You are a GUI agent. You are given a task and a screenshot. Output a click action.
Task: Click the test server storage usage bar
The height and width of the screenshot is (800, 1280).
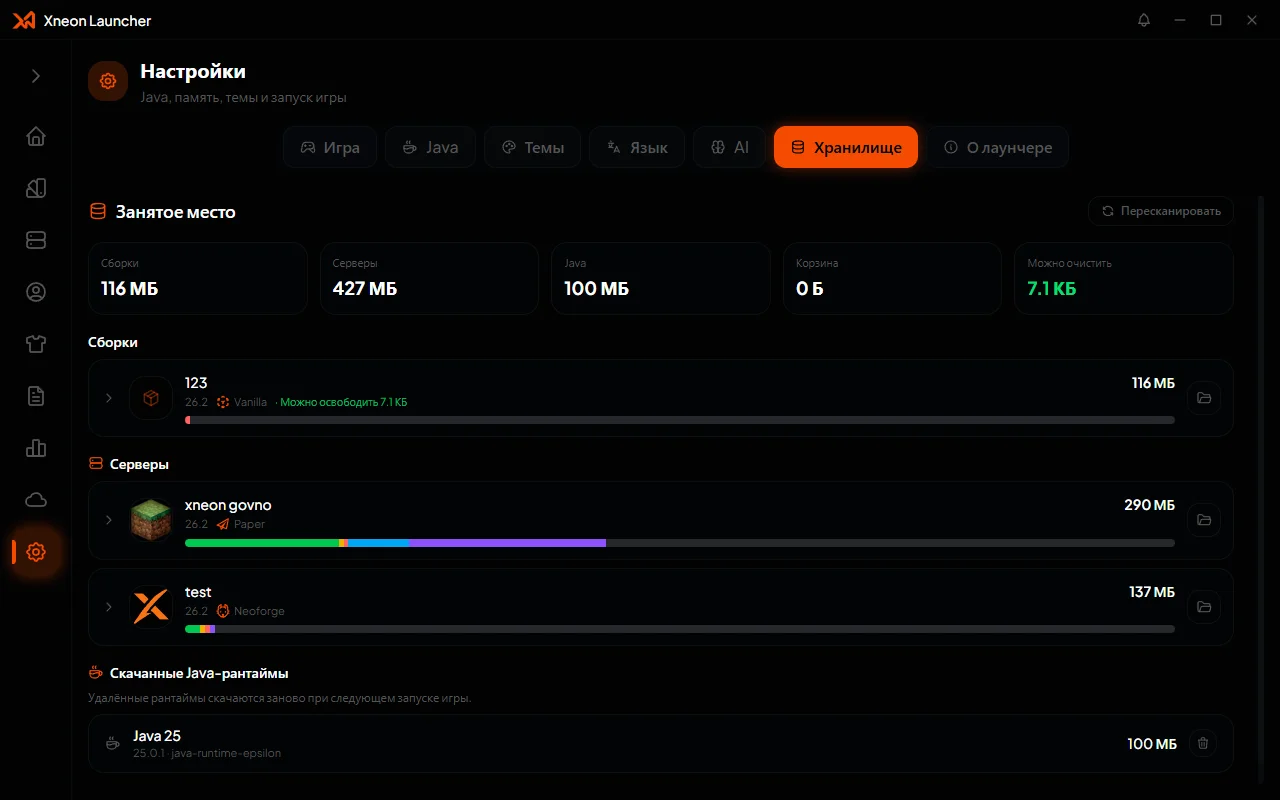pyautogui.click(x=680, y=629)
